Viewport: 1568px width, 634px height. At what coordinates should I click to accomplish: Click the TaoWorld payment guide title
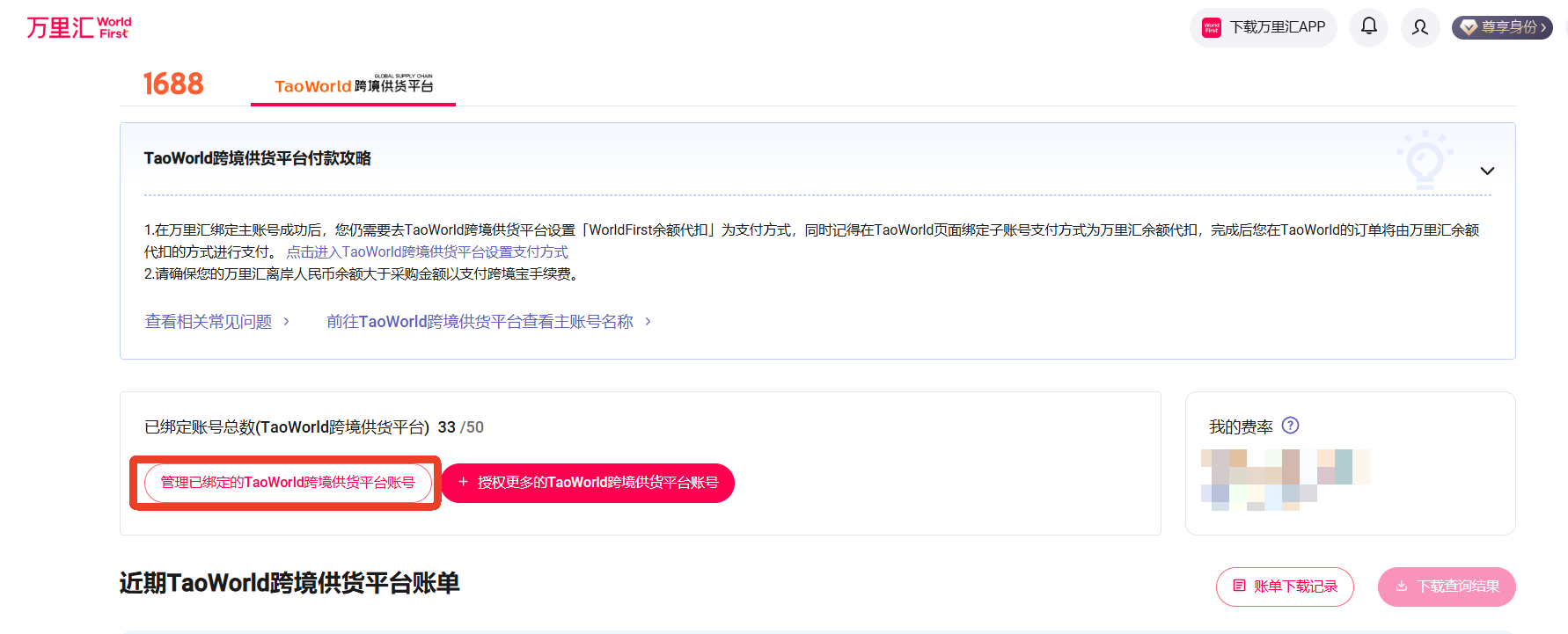[x=258, y=158]
